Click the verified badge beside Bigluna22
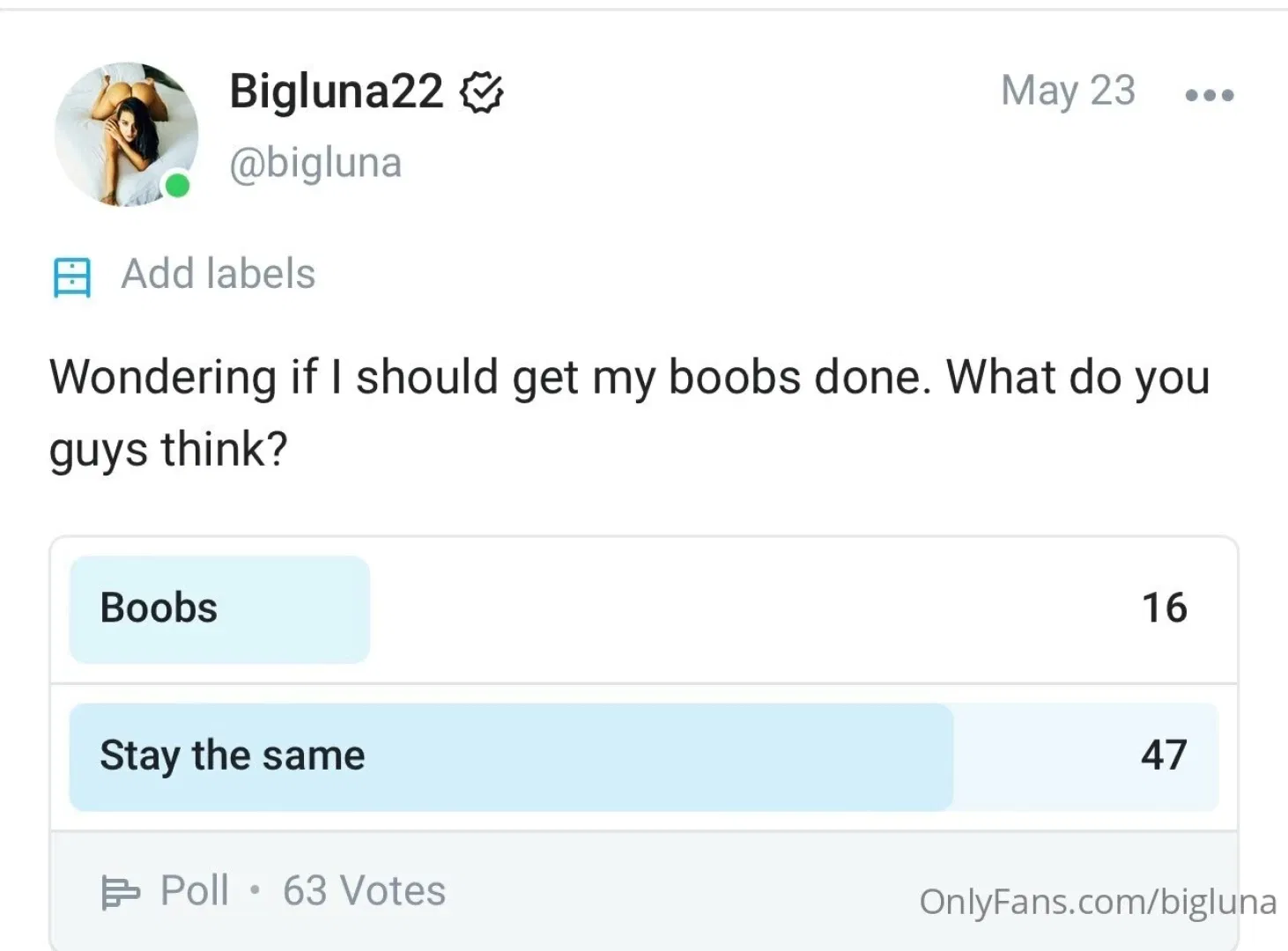 [x=482, y=92]
